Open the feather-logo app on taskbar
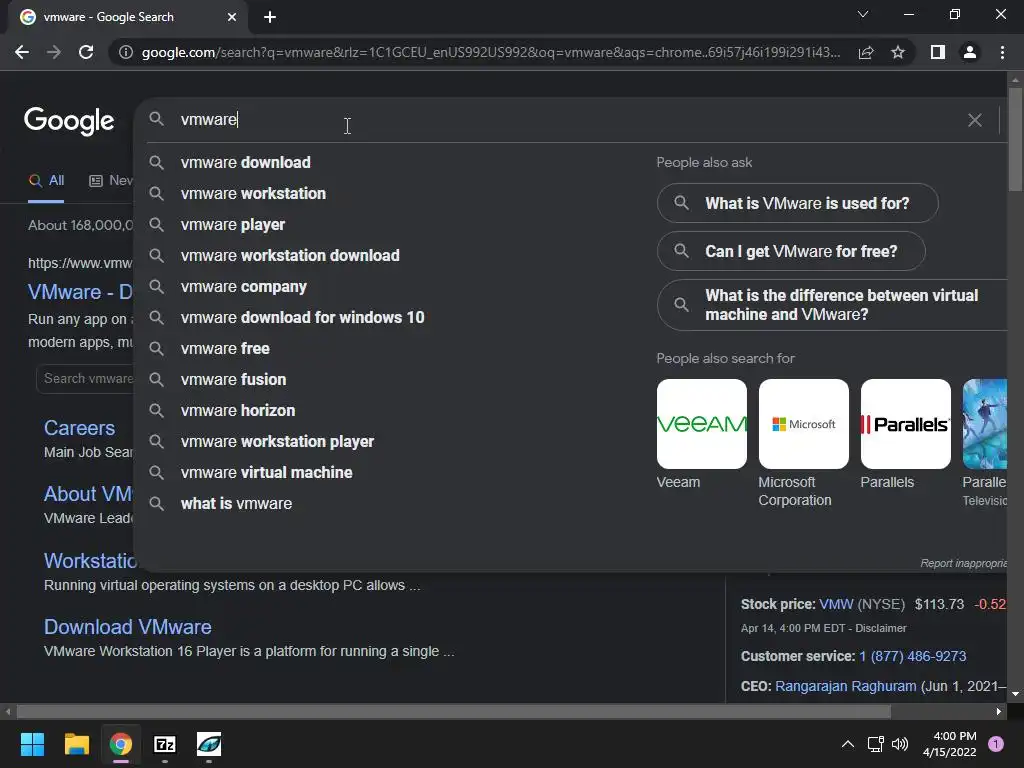This screenshot has height=768, width=1024. coord(209,744)
